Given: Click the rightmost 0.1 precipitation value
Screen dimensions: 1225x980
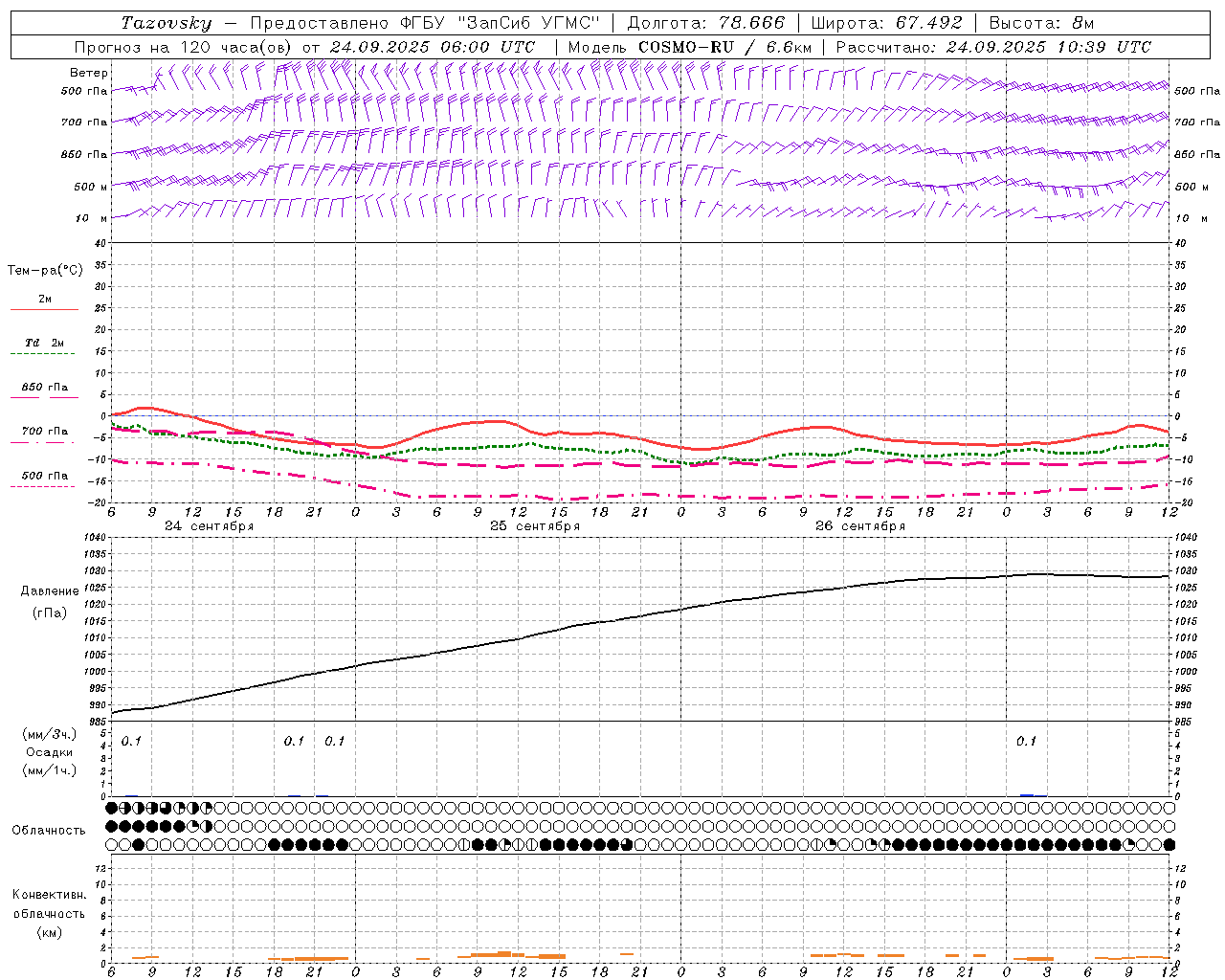Looking at the screenshot, I should [1026, 741].
